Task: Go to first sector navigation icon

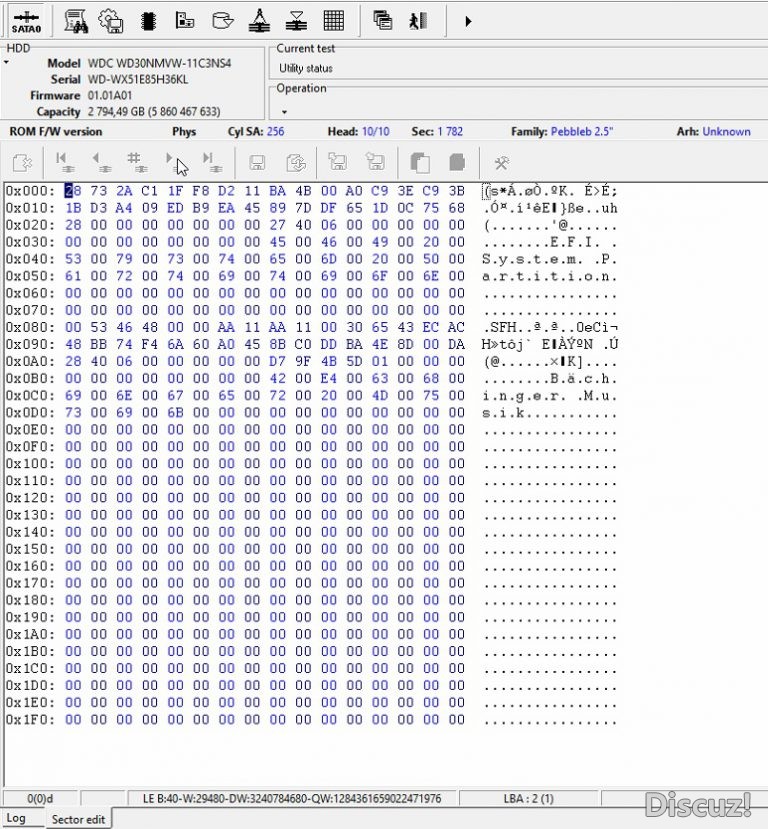Action: coord(64,163)
